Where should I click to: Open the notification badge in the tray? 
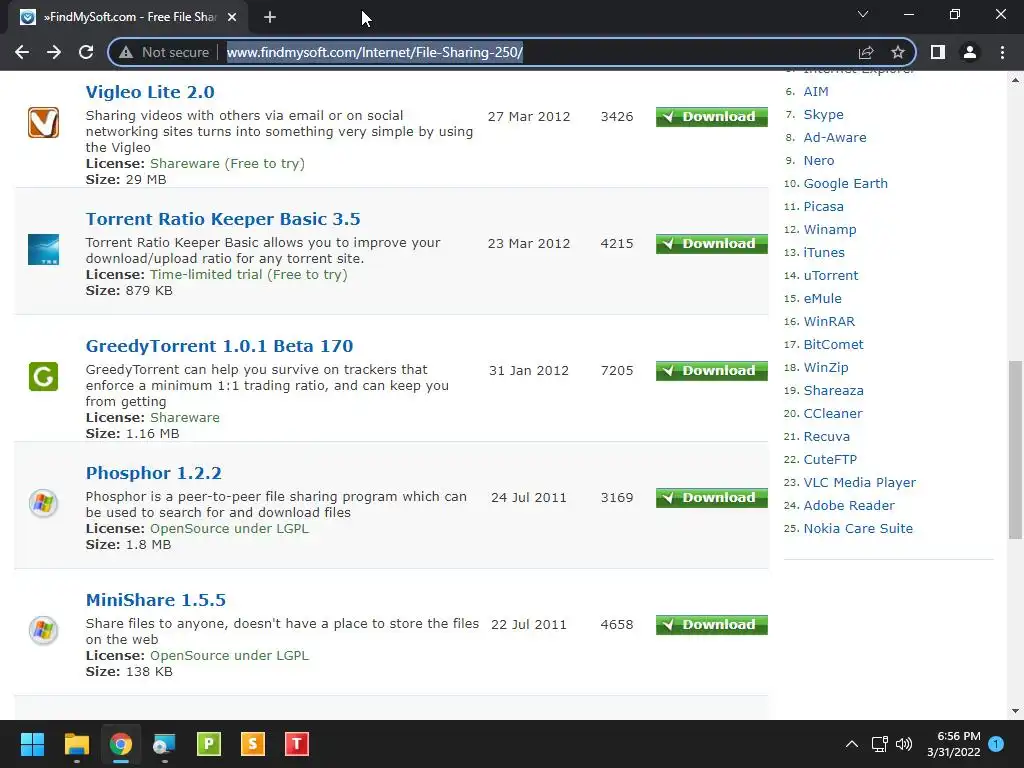pyautogui.click(x=996, y=744)
